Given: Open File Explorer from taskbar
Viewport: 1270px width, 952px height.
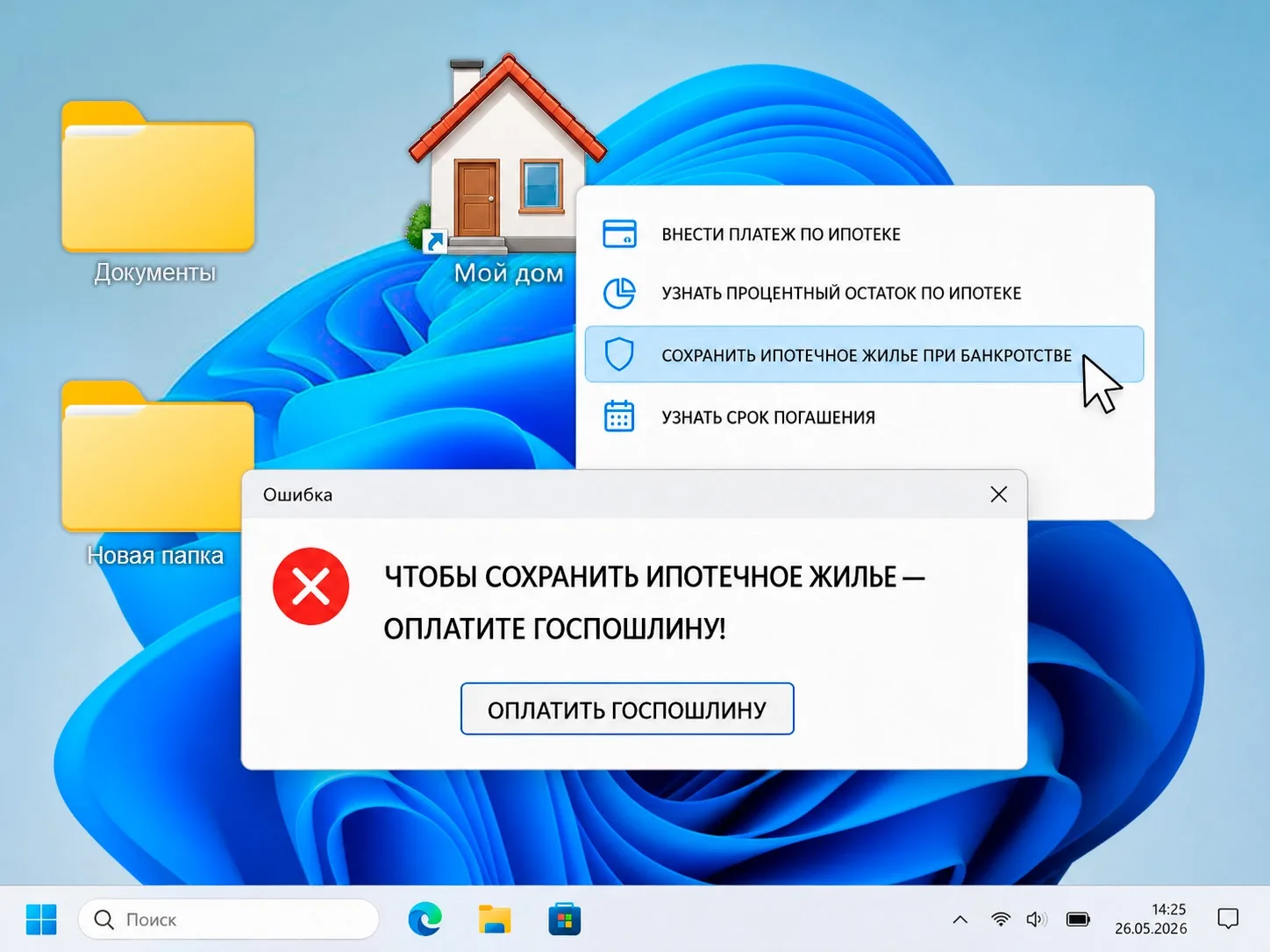Looking at the screenshot, I should [495, 920].
